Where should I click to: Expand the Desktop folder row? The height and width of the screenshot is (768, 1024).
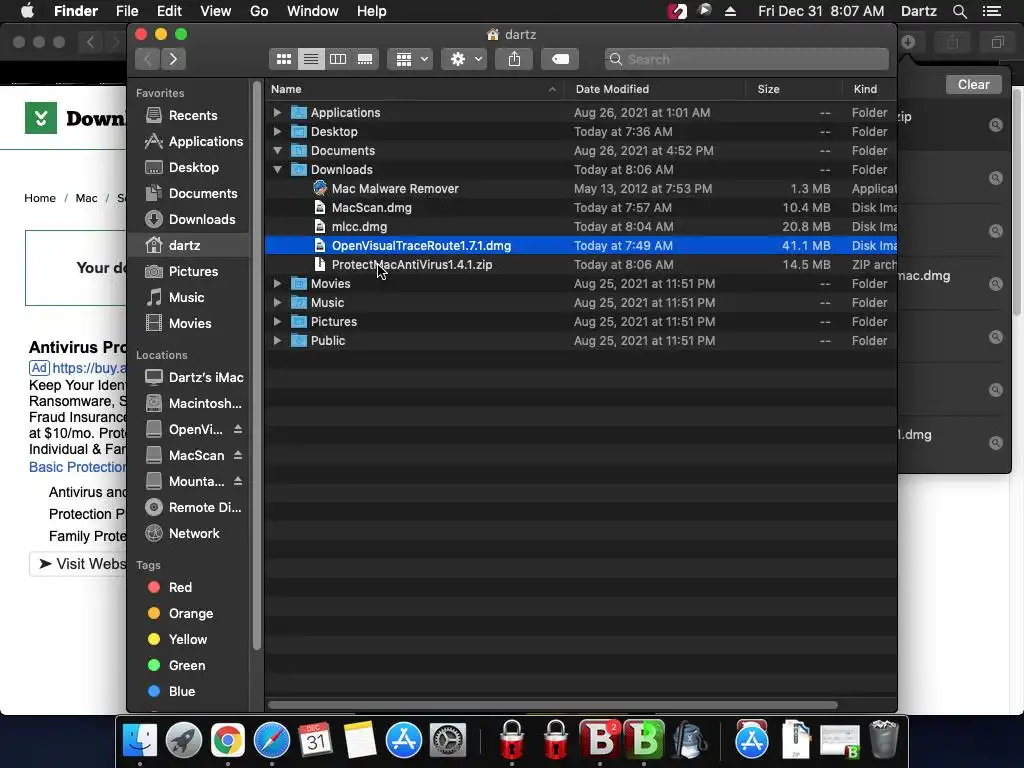point(277,131)
